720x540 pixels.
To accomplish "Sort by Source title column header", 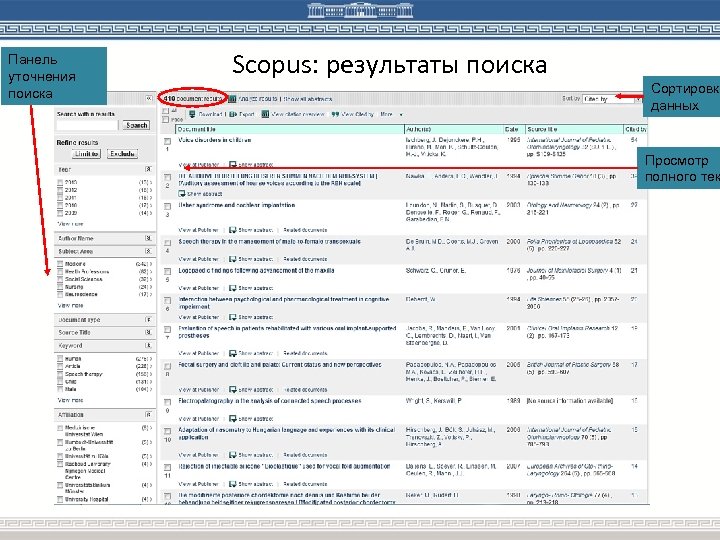I will point(542,129).
